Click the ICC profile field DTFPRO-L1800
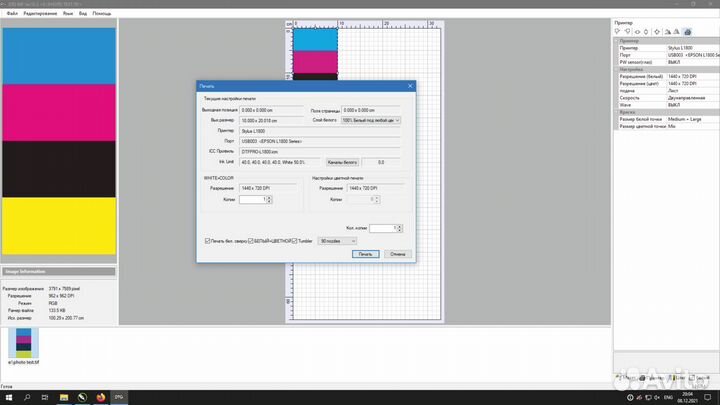Viewport: 720px width, 405px height. (x=320, y=152)
